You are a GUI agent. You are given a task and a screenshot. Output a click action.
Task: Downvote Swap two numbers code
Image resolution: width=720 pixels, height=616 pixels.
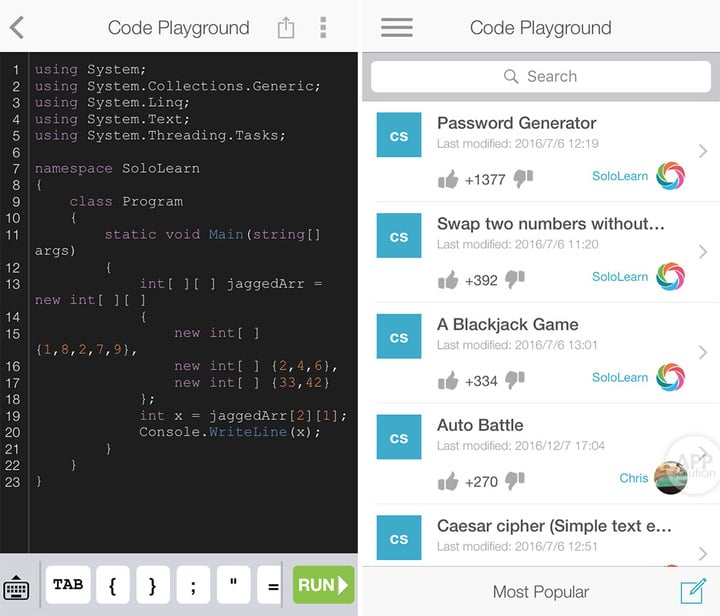click(515, 279)
